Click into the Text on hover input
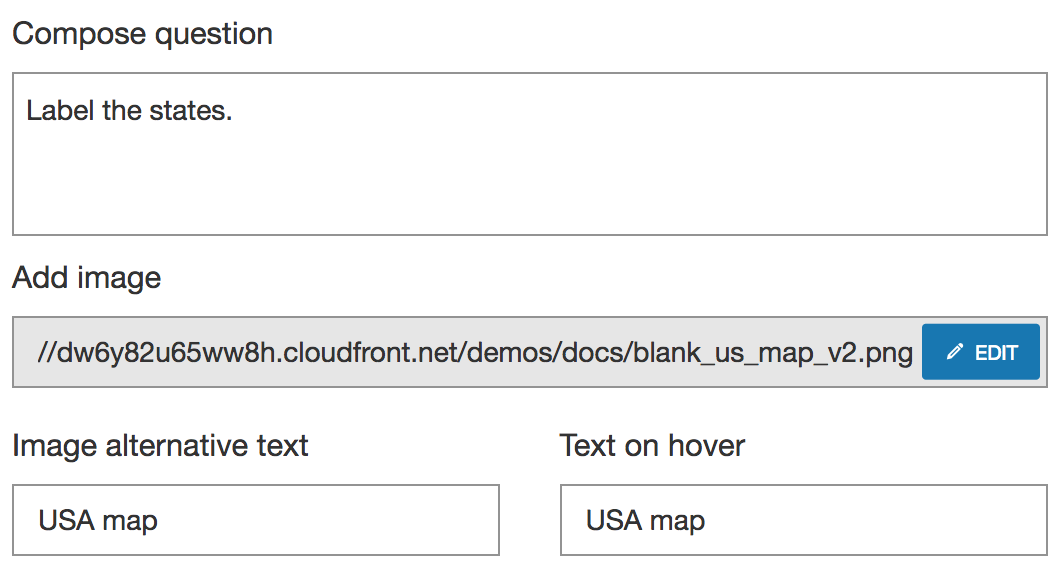The width and height of the screenshot is (1062, 570). (x=803, y=520)
